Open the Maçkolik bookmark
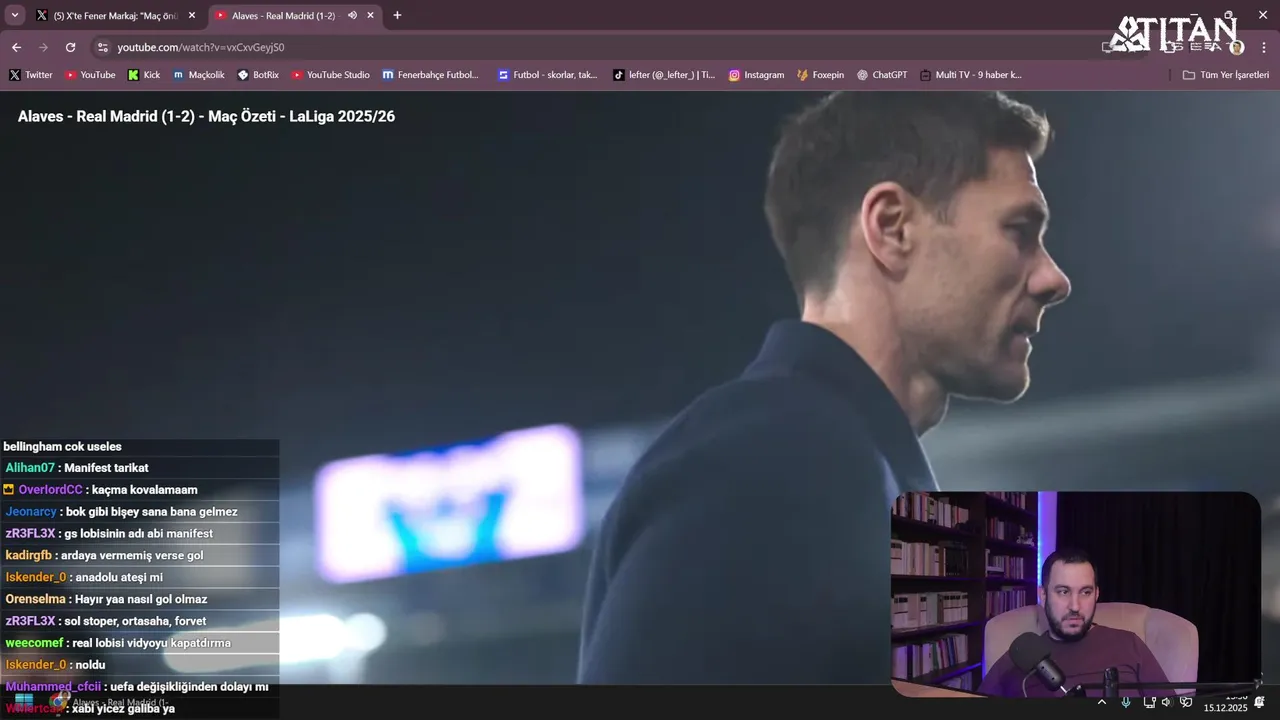Viewport: 1280px width, 720px height. [199, 75]
